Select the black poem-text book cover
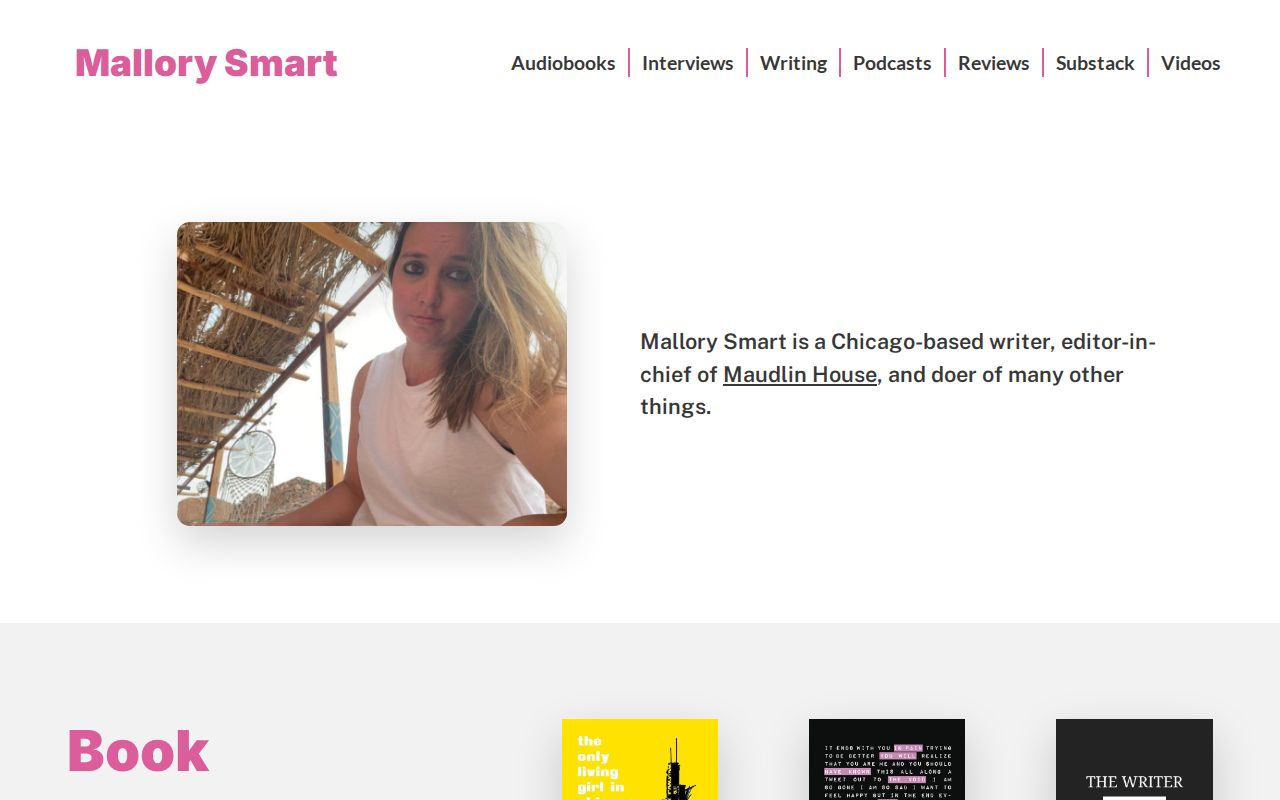The width and height of the screenshot is (1280, 800). (x=887, y=759)
